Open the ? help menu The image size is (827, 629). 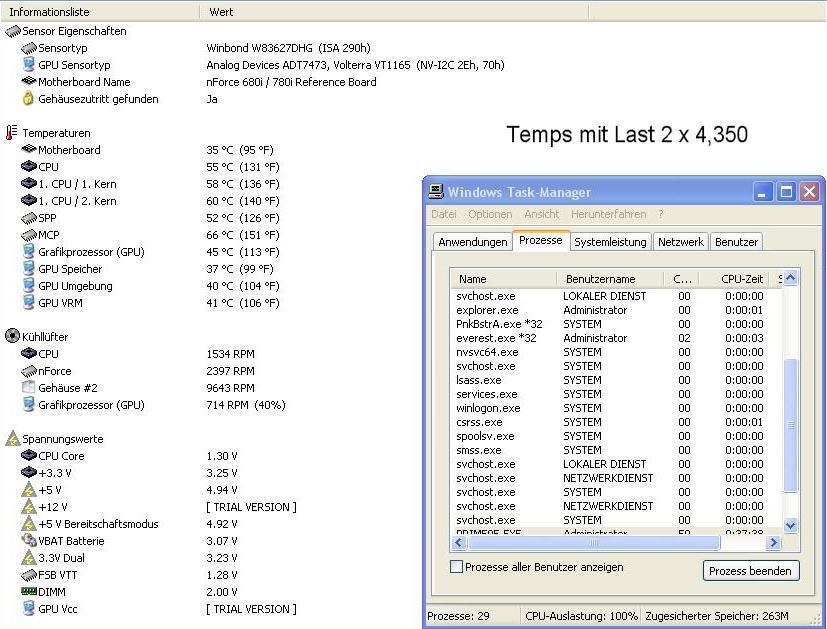tap(660, 214)
